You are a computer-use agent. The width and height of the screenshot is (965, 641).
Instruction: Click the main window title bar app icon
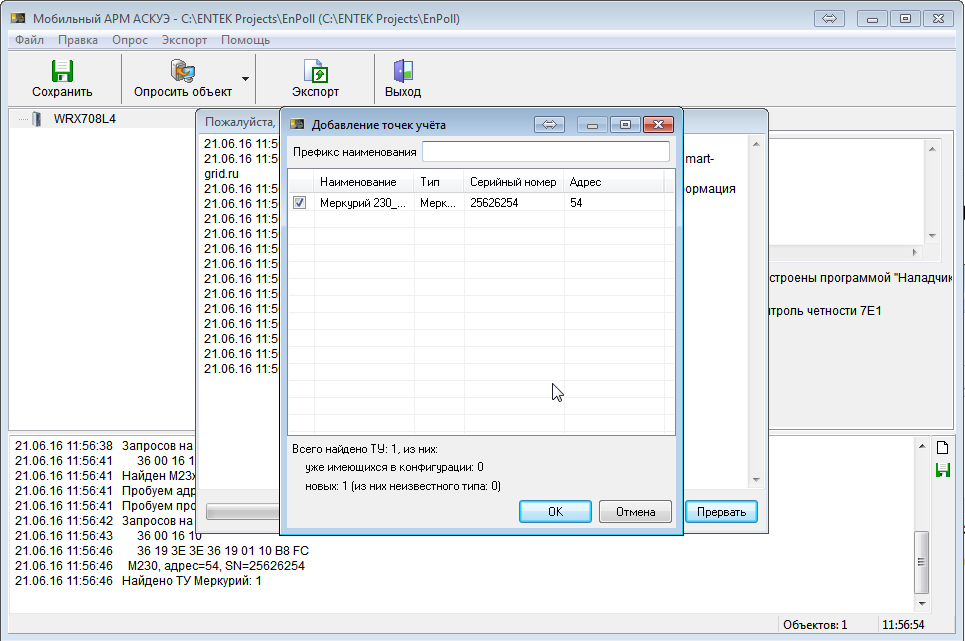pyautogui.click(x=18, y=18)
